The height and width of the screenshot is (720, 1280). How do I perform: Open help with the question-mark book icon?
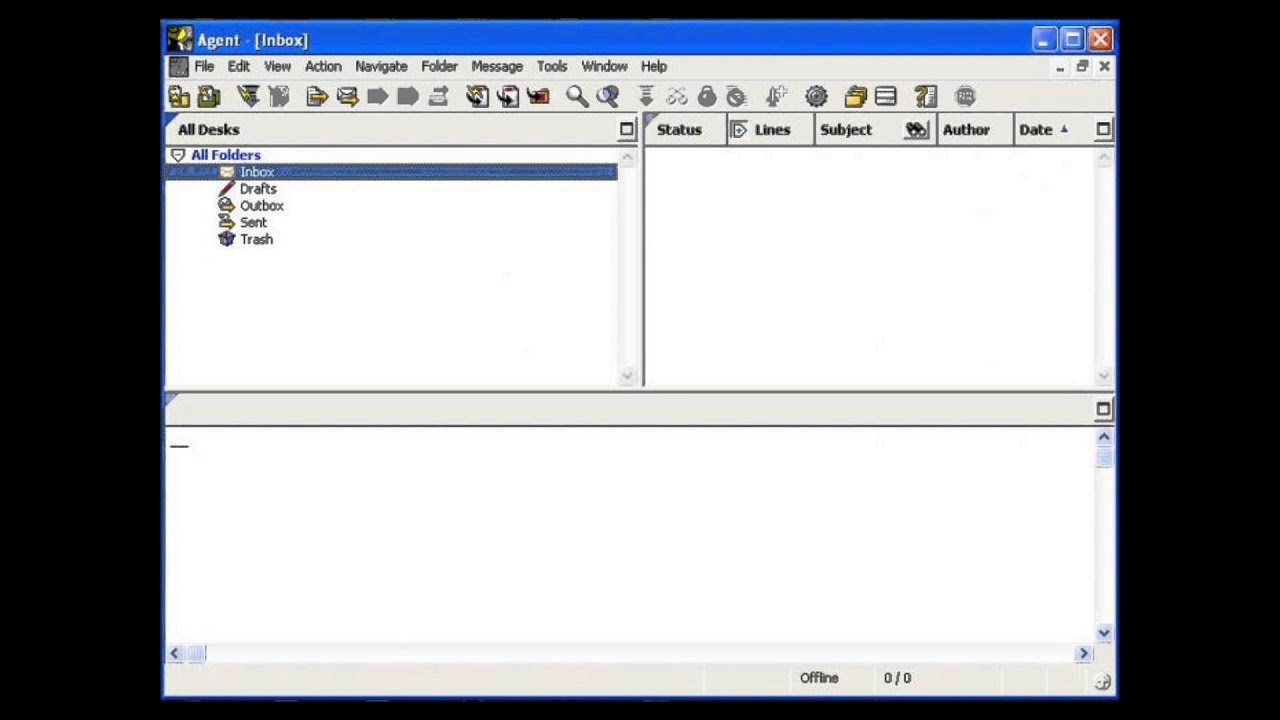[x=926, y=97]
